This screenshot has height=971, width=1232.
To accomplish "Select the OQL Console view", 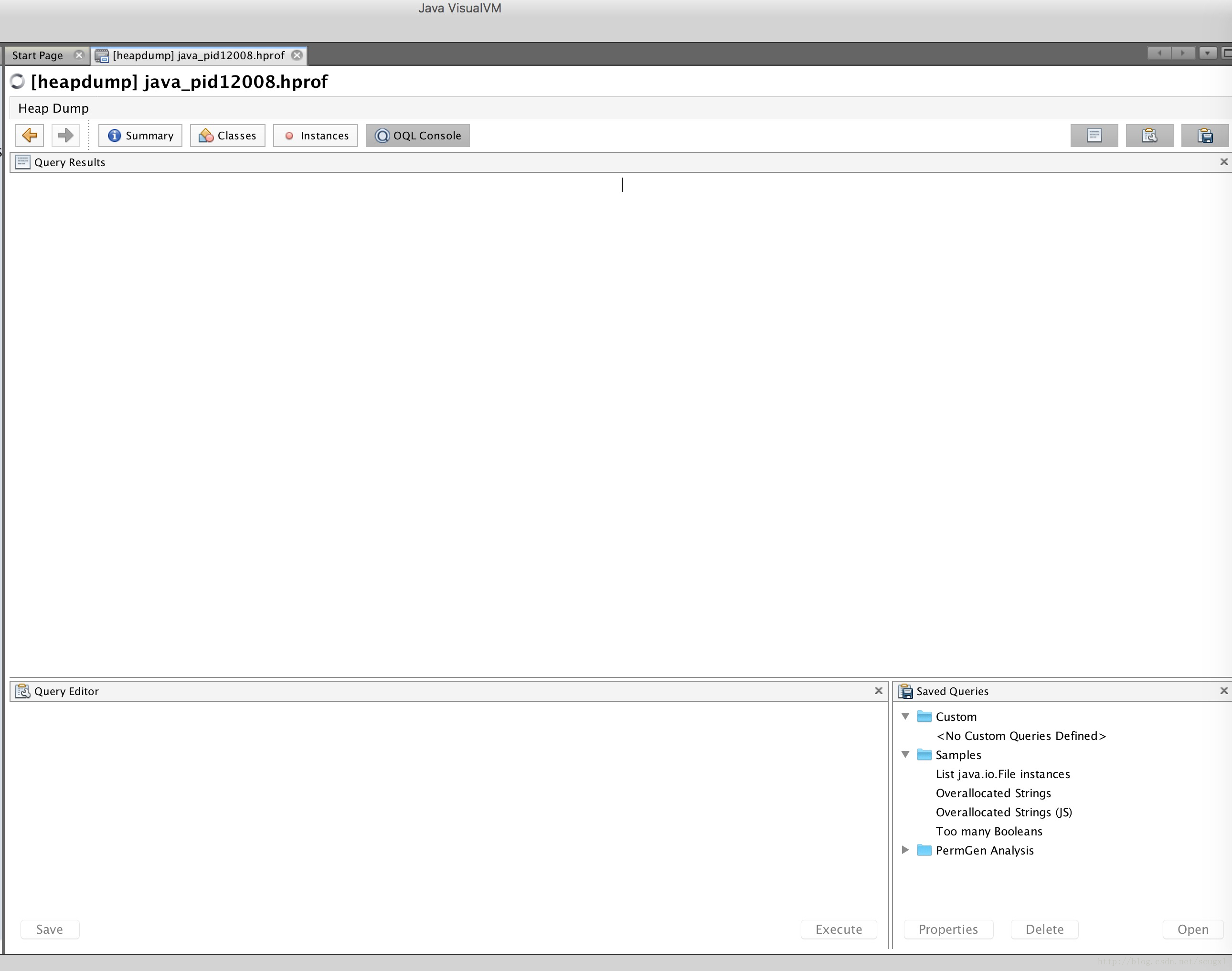I will pyautogui.click(x=418, y=135).
